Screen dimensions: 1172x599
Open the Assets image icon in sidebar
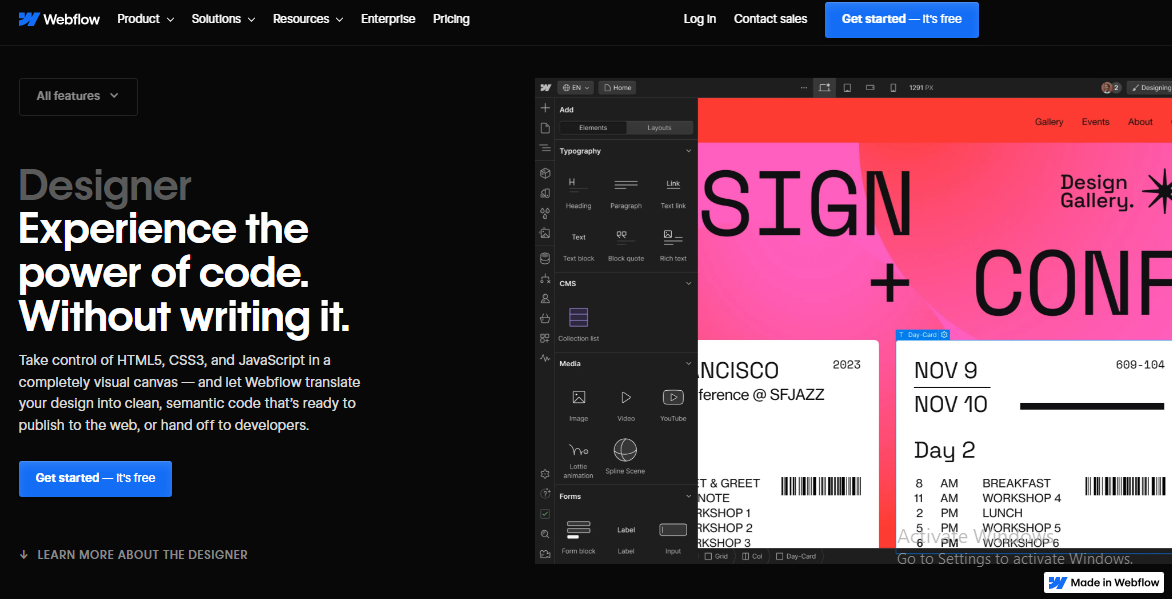(545, 233)
